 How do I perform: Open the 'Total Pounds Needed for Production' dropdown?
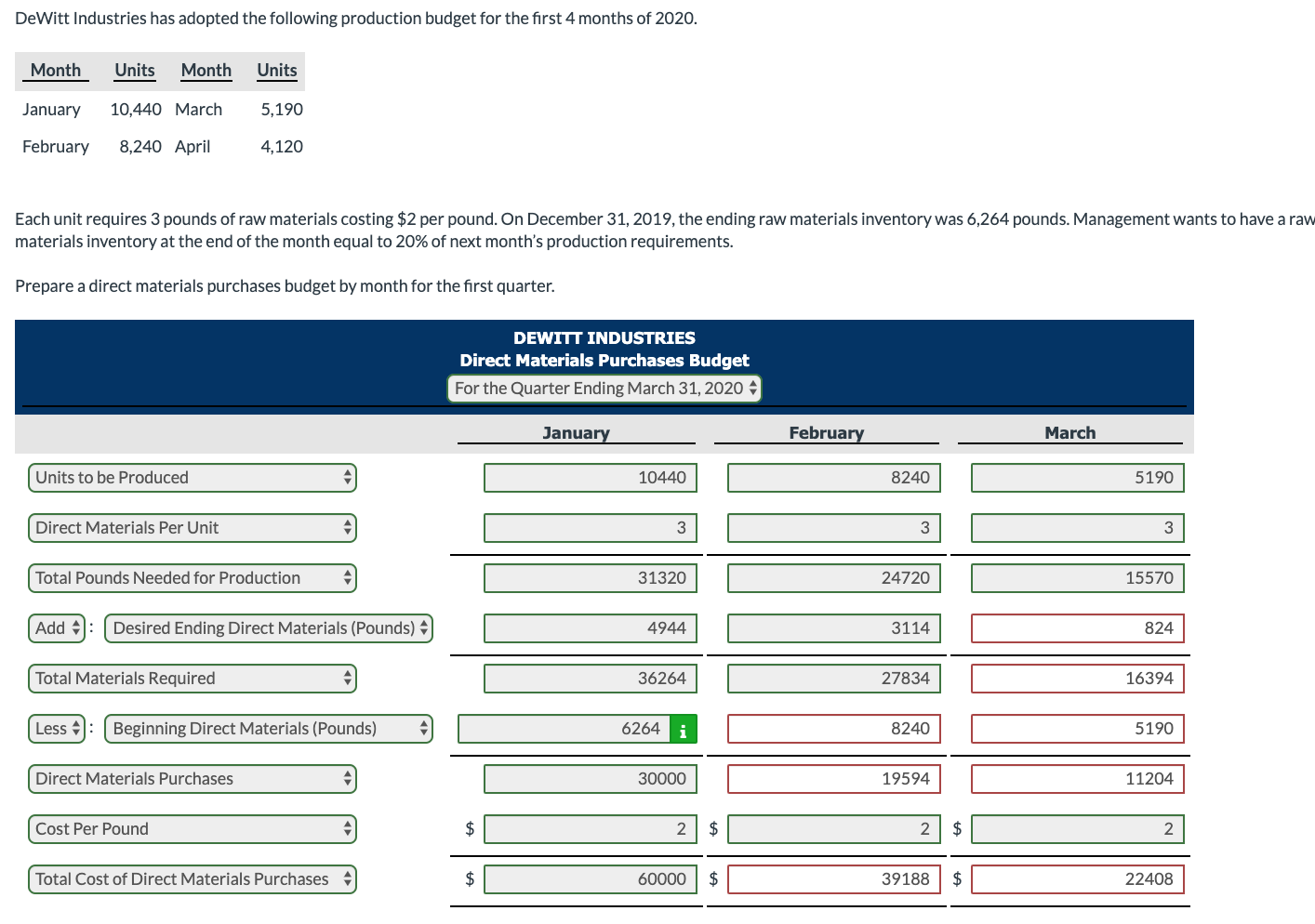[x=193, y=578]
